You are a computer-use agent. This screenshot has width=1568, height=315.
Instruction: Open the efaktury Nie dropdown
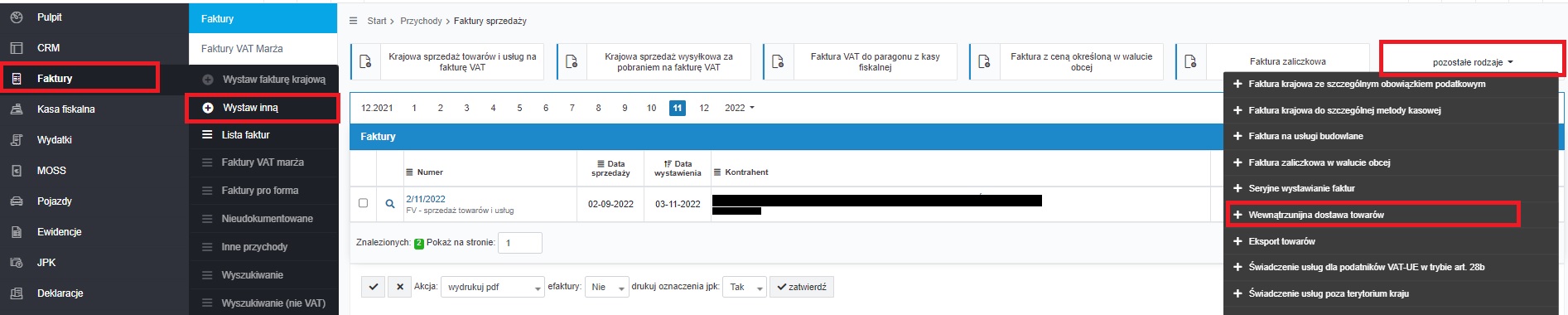click(605, 287)
